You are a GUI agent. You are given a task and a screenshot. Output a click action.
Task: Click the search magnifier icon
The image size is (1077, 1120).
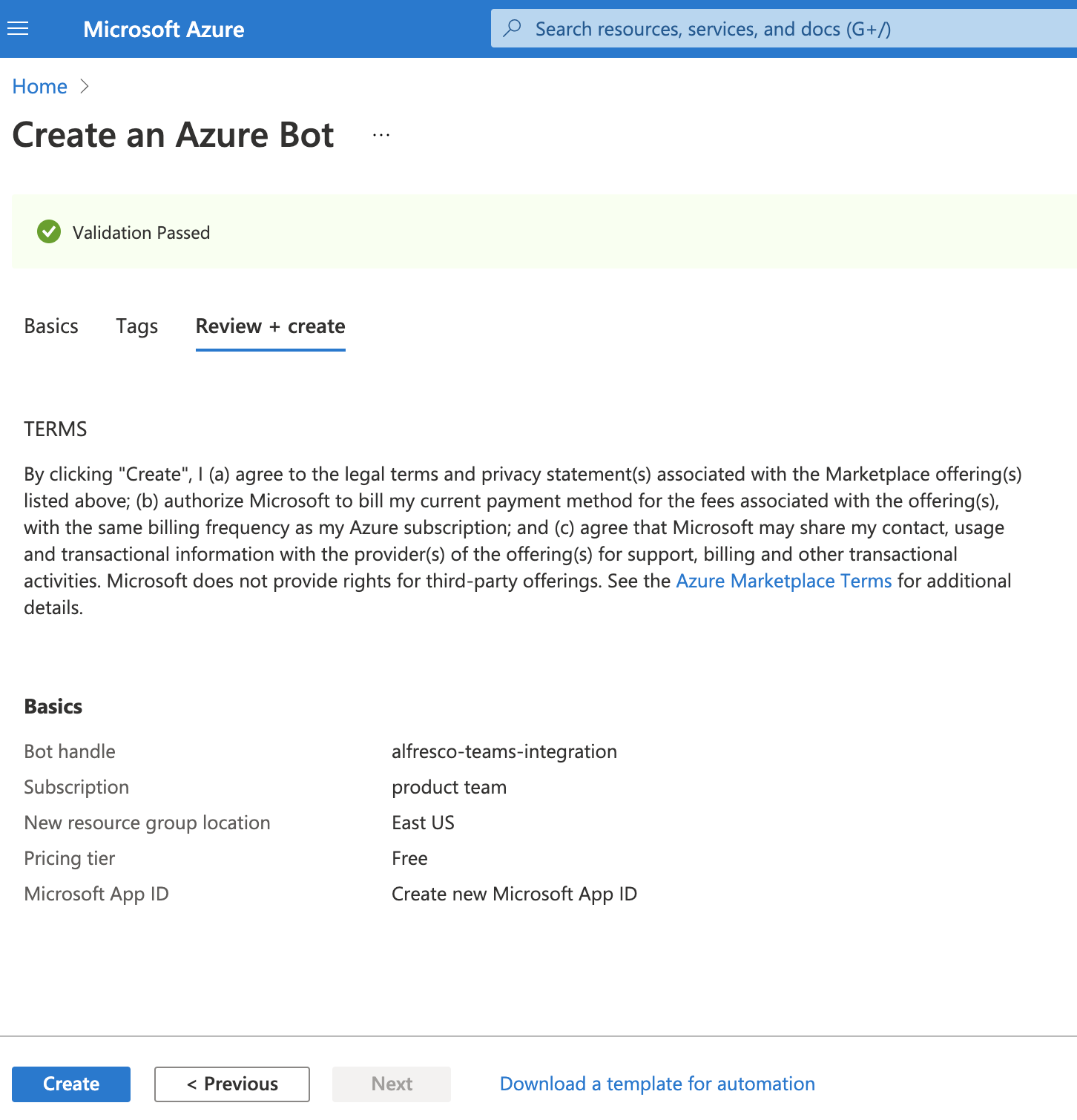pyautogui.click(x=512, y=29)
